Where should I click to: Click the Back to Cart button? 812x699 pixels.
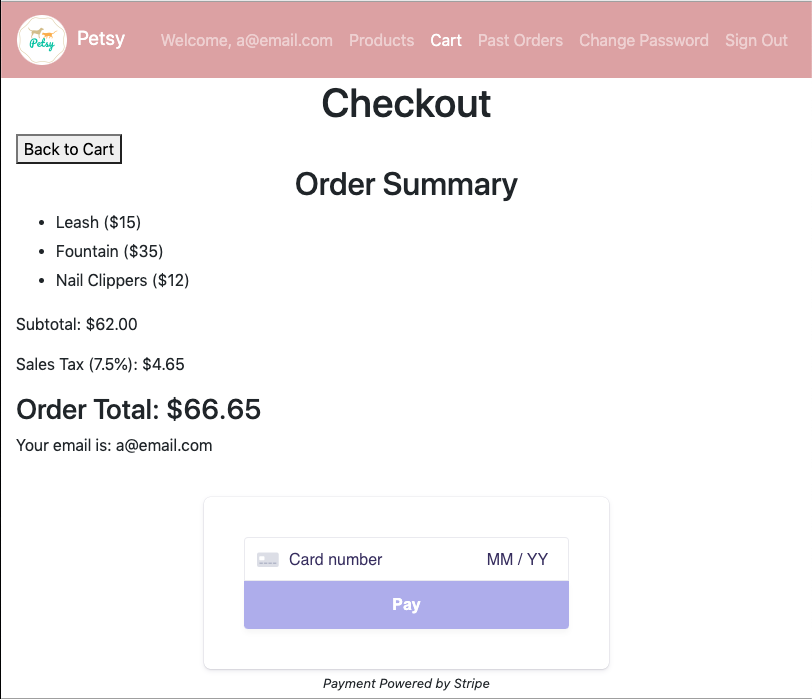pyautogui.click(x=69, y=149)
